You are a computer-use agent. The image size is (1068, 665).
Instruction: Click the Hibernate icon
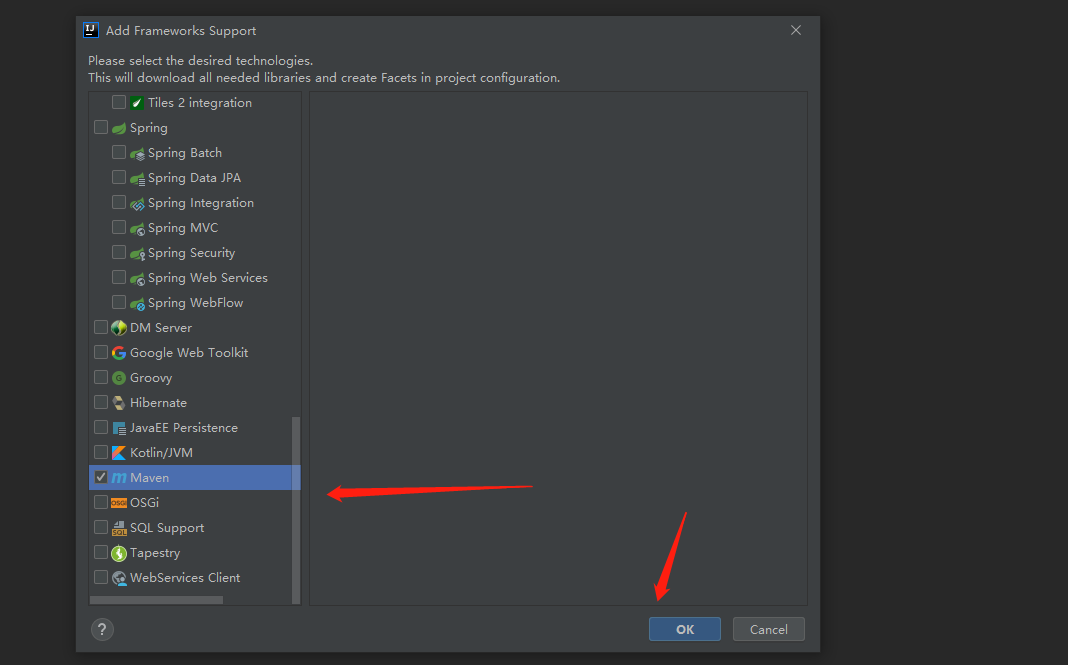point(119,403)
